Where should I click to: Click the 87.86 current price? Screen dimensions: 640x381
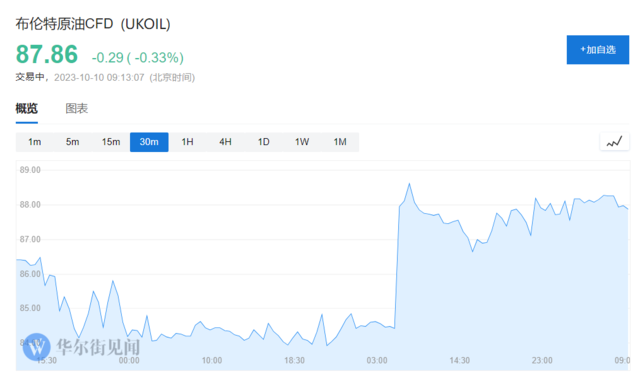[x=47, y=54]
